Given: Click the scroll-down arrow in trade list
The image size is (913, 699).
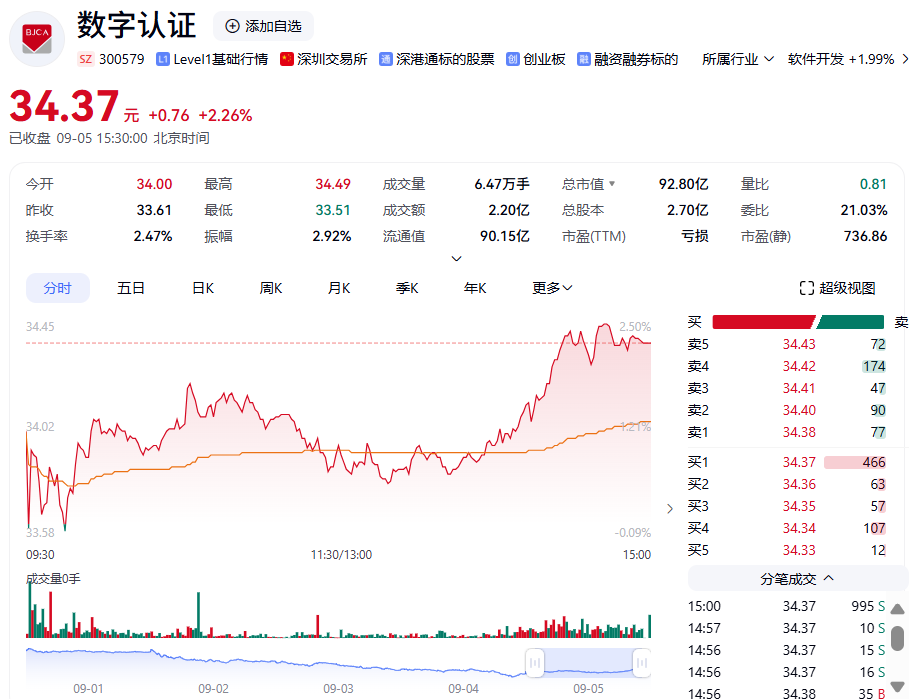Looking at the screenshot, I should [x=898, y=692].
